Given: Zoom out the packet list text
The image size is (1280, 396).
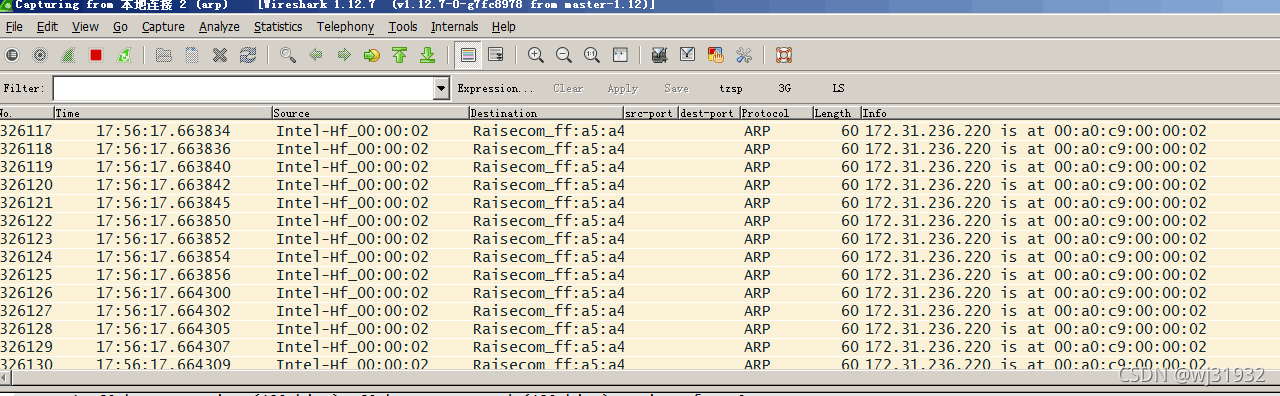Looking at the screenshot, I should 564,55.
